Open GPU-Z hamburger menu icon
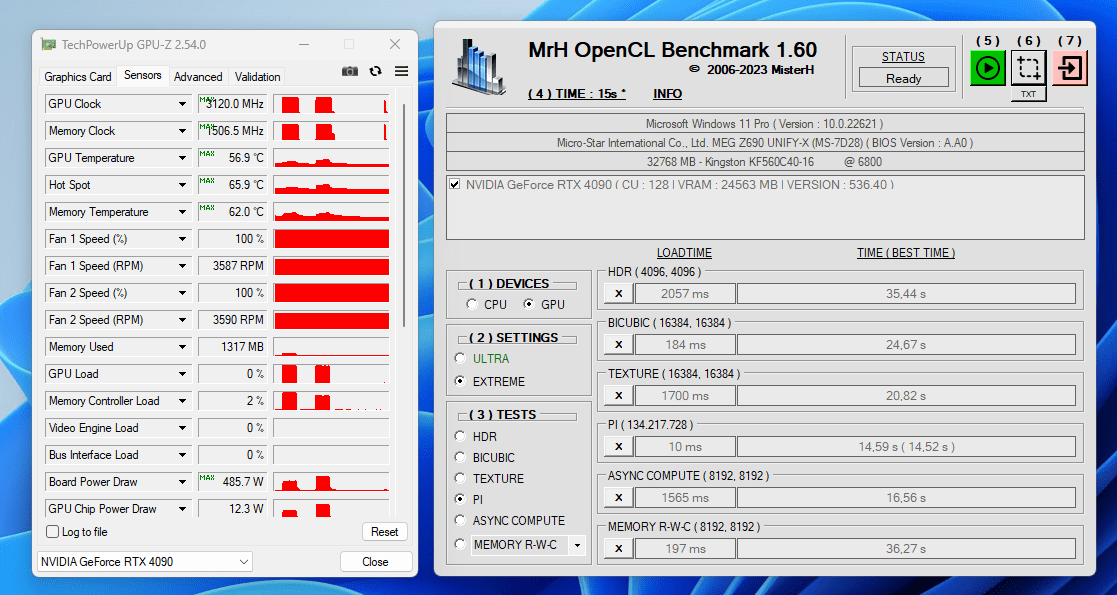Screen dimensions: 1117x595 point(402,71)
